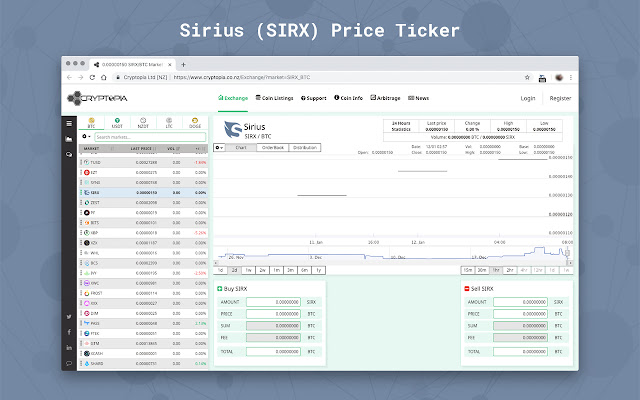Set candle interval to 30m
This screenshot has height=400, width=640.
tap(482, 270)
